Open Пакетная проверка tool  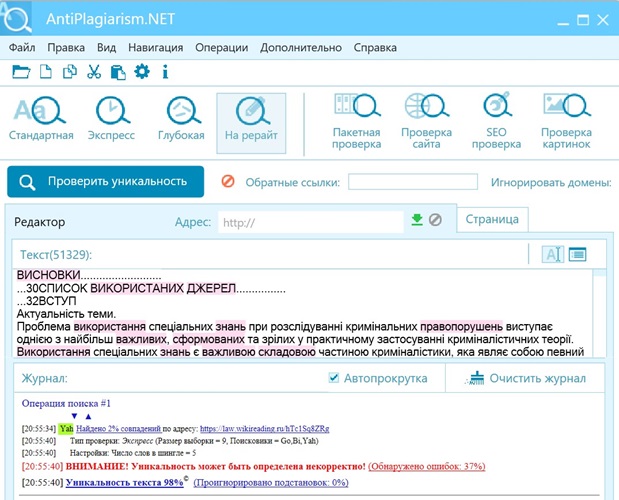pos(356,122)
